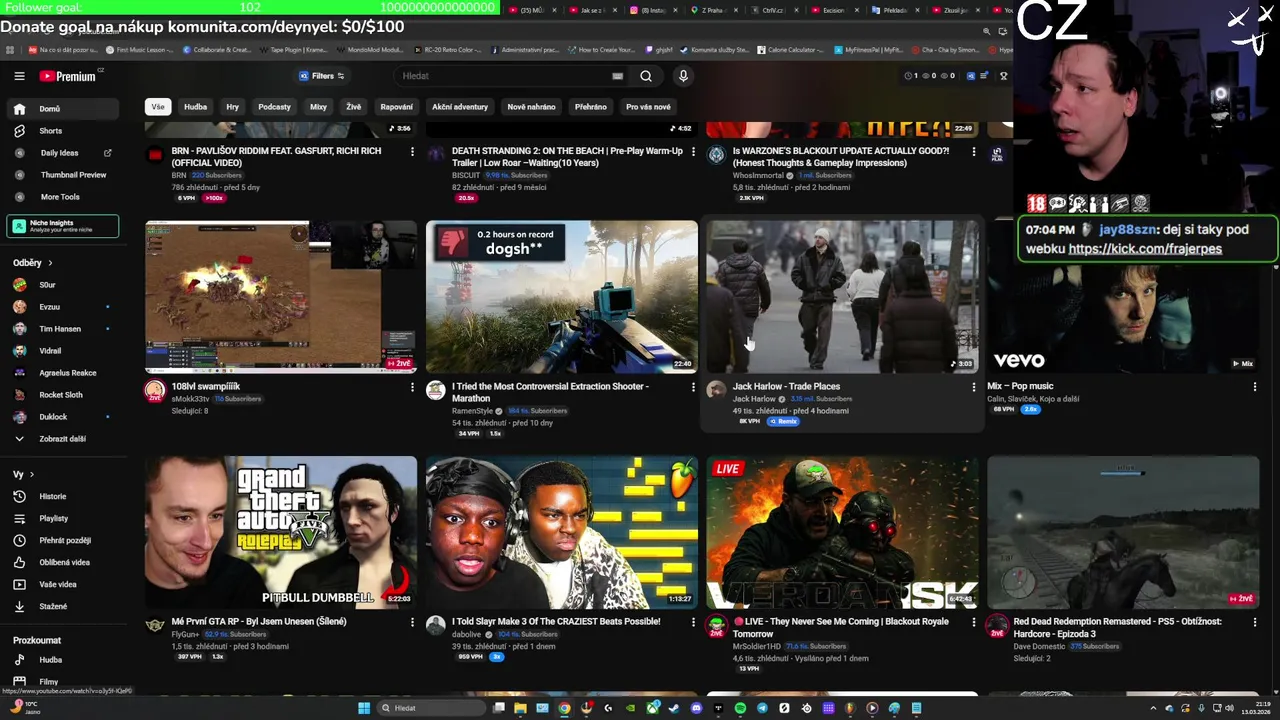Image resolution: width=1280 pixels, height=720 pixels.
Task: Select the Akční adventury chip
Action: 460,107
